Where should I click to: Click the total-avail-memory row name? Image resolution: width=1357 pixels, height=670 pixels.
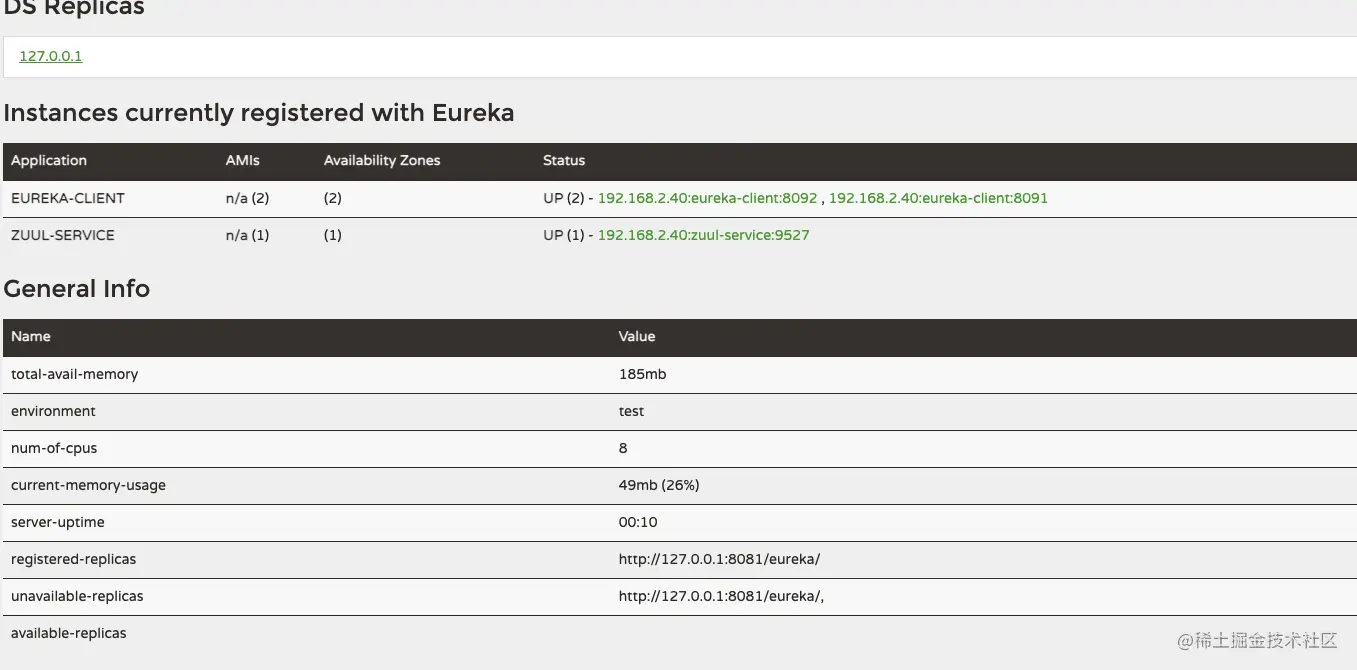tap(75, 374)
